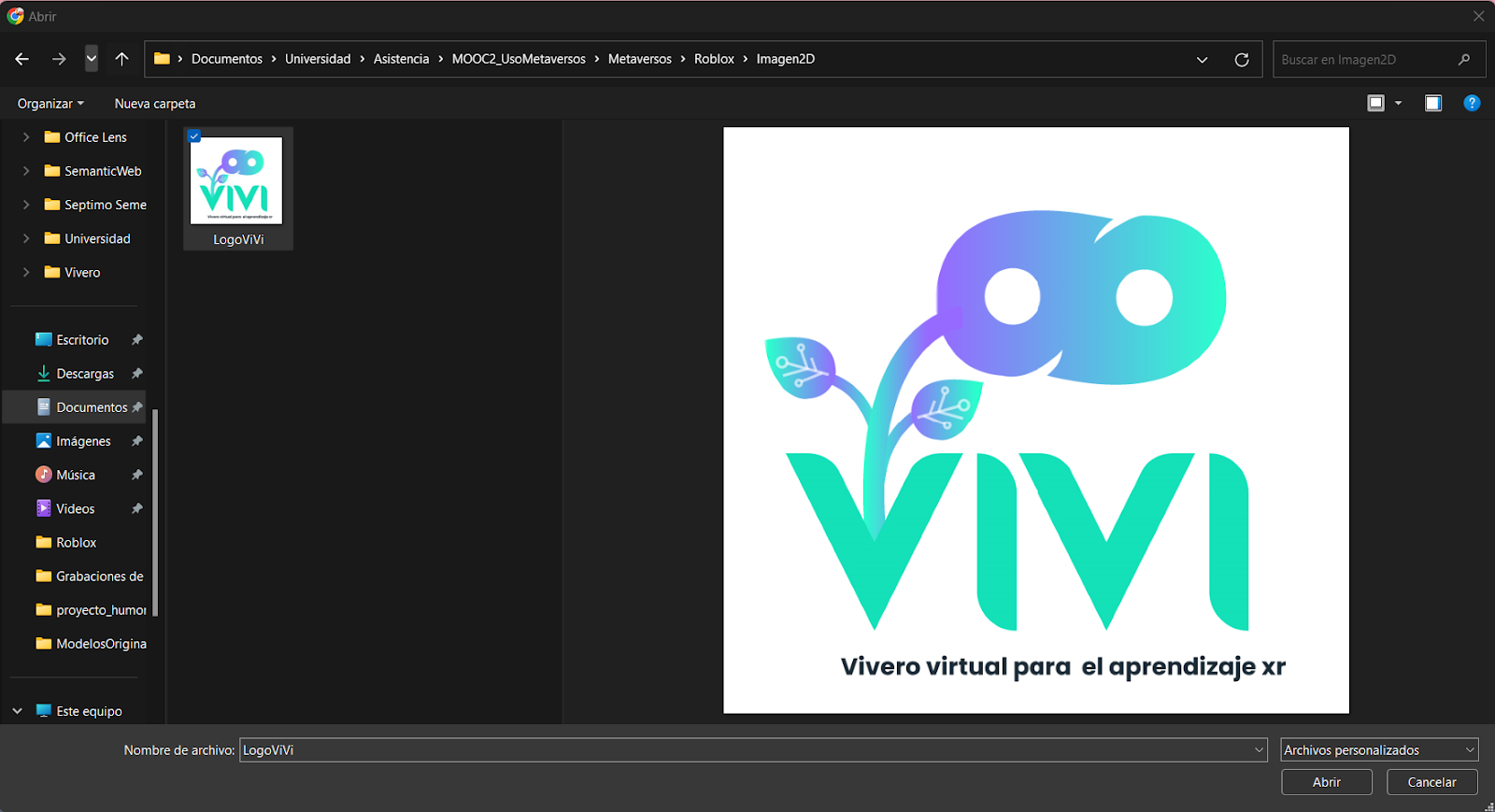Screen dimensions: 1495x812
Task: Toggle the preview pane button
Action: [1432, 104]
